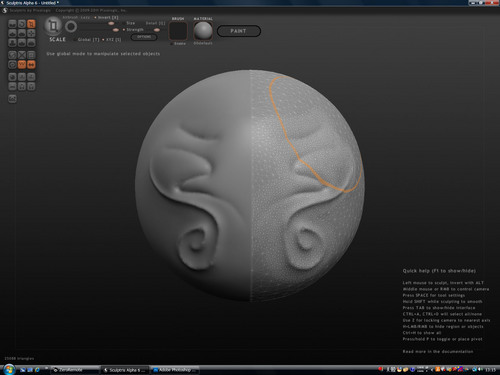Click the Detail slider handle

[157, 30]
